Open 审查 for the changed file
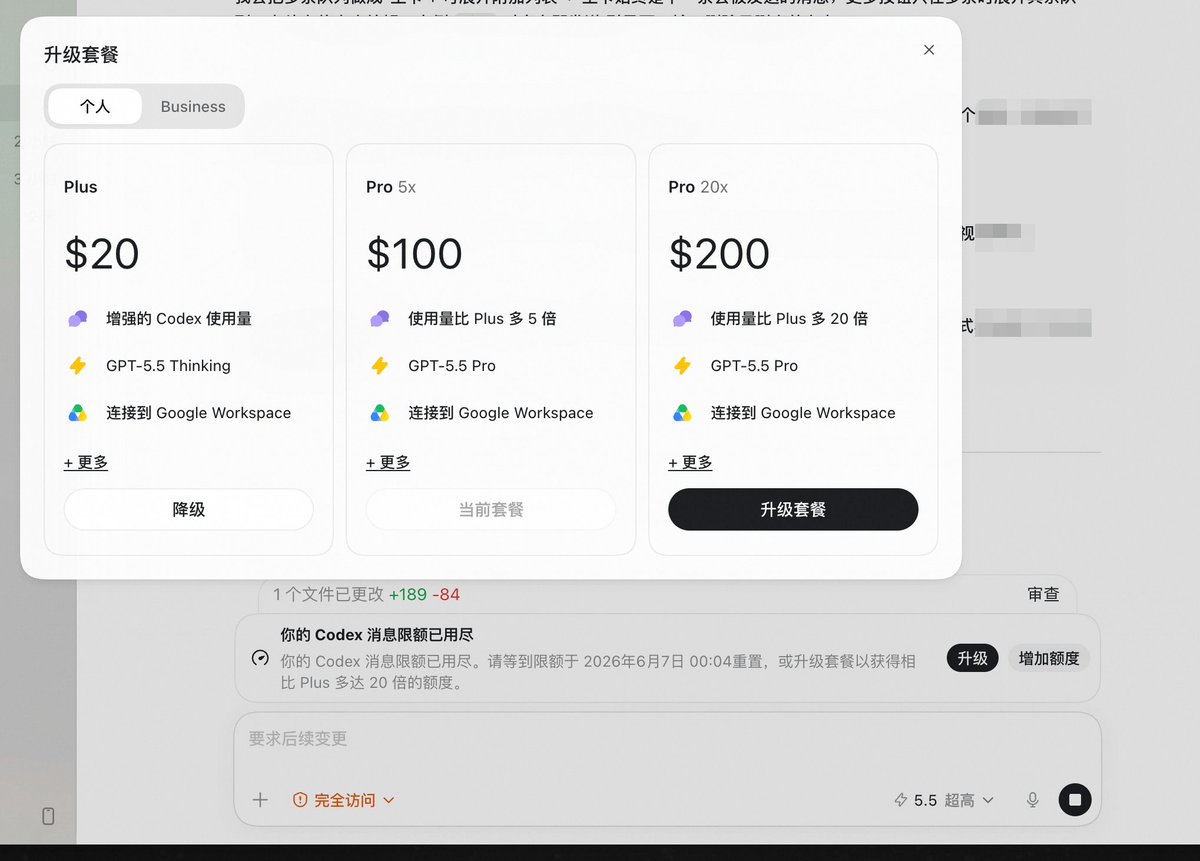 pos(1043,594)
